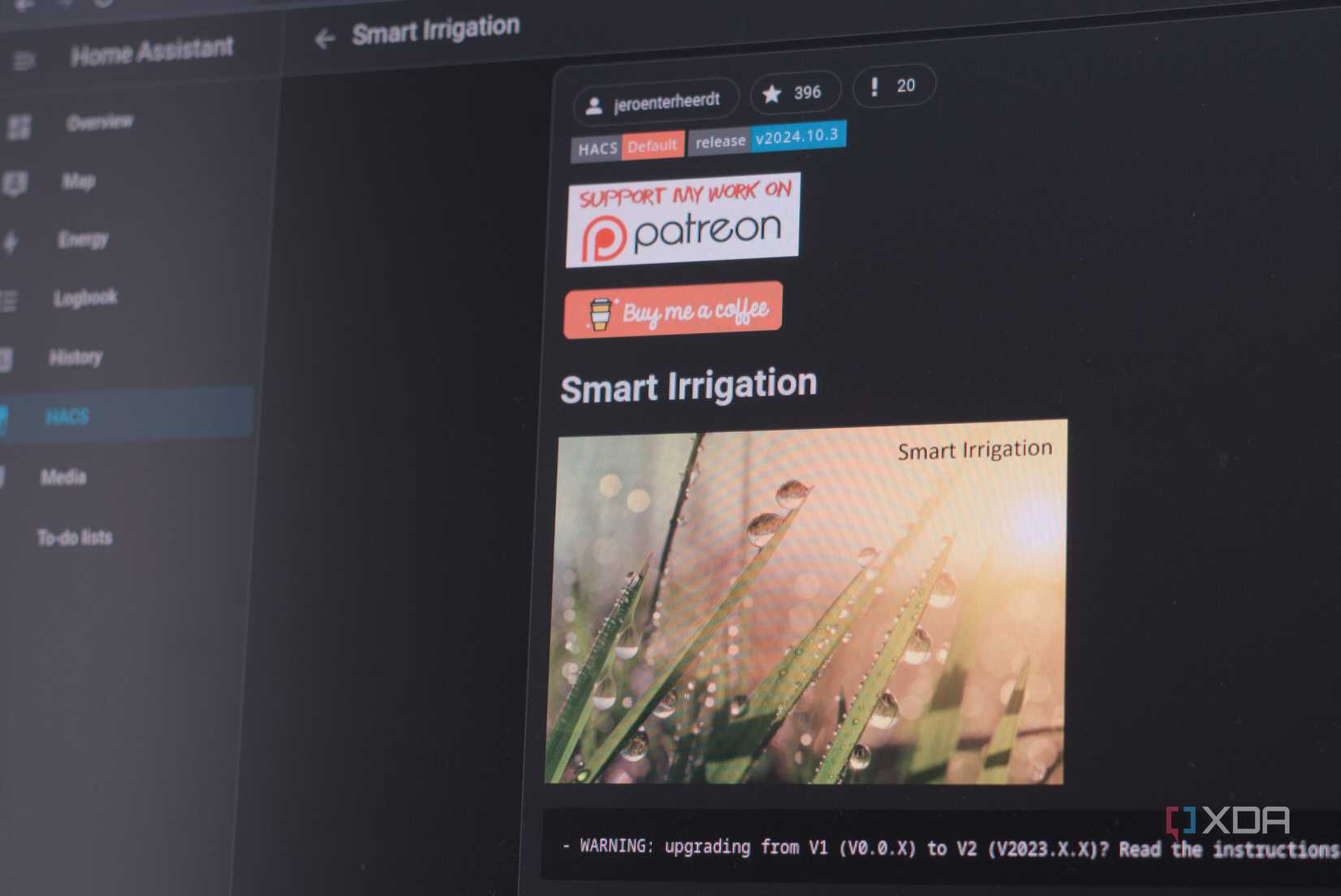Open the Media icon in the sidebar

coord(2,476)
